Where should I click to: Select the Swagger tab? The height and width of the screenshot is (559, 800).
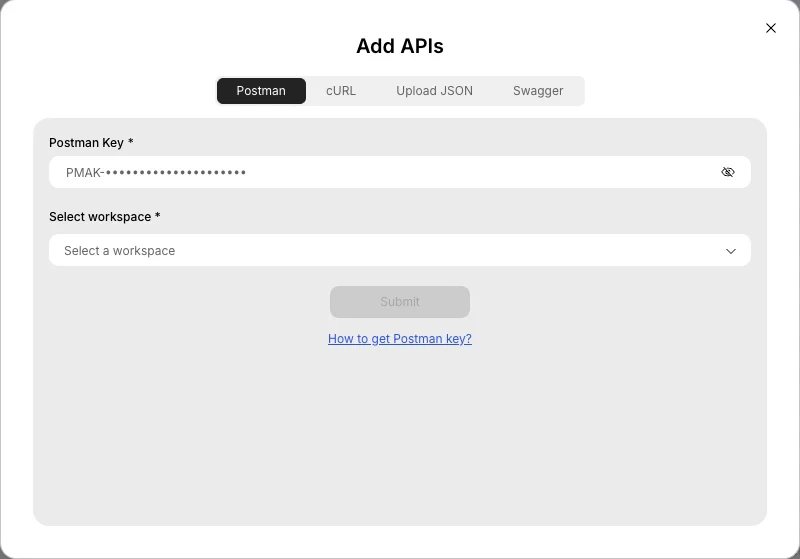538,91
